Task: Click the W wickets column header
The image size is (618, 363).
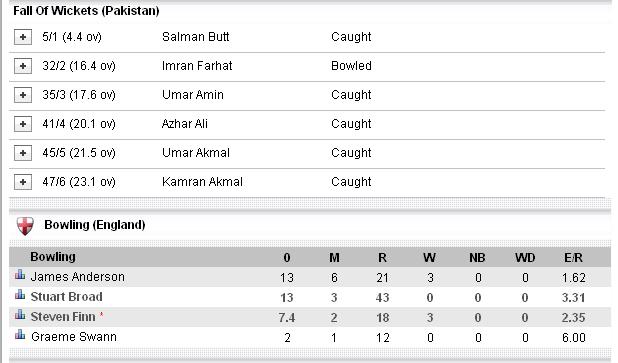Action: point(429,258)
